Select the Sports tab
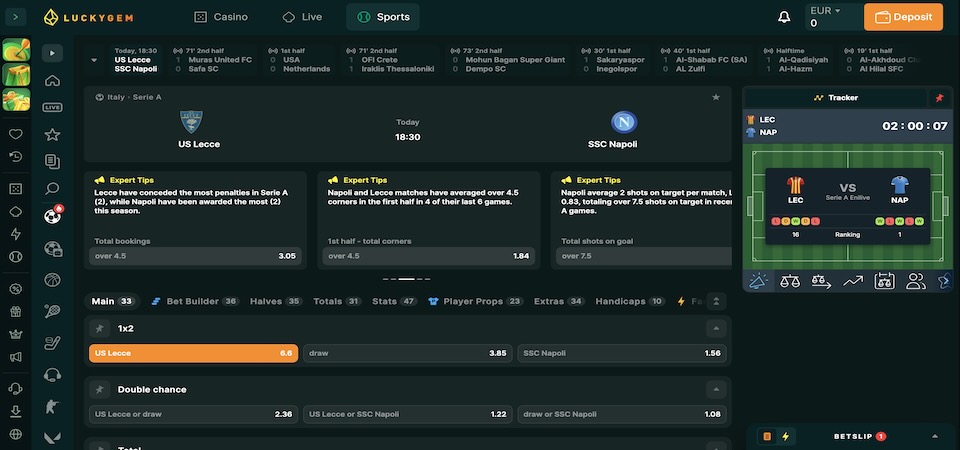The width and height of the screenshot is (960, 450). pos(383,17)
